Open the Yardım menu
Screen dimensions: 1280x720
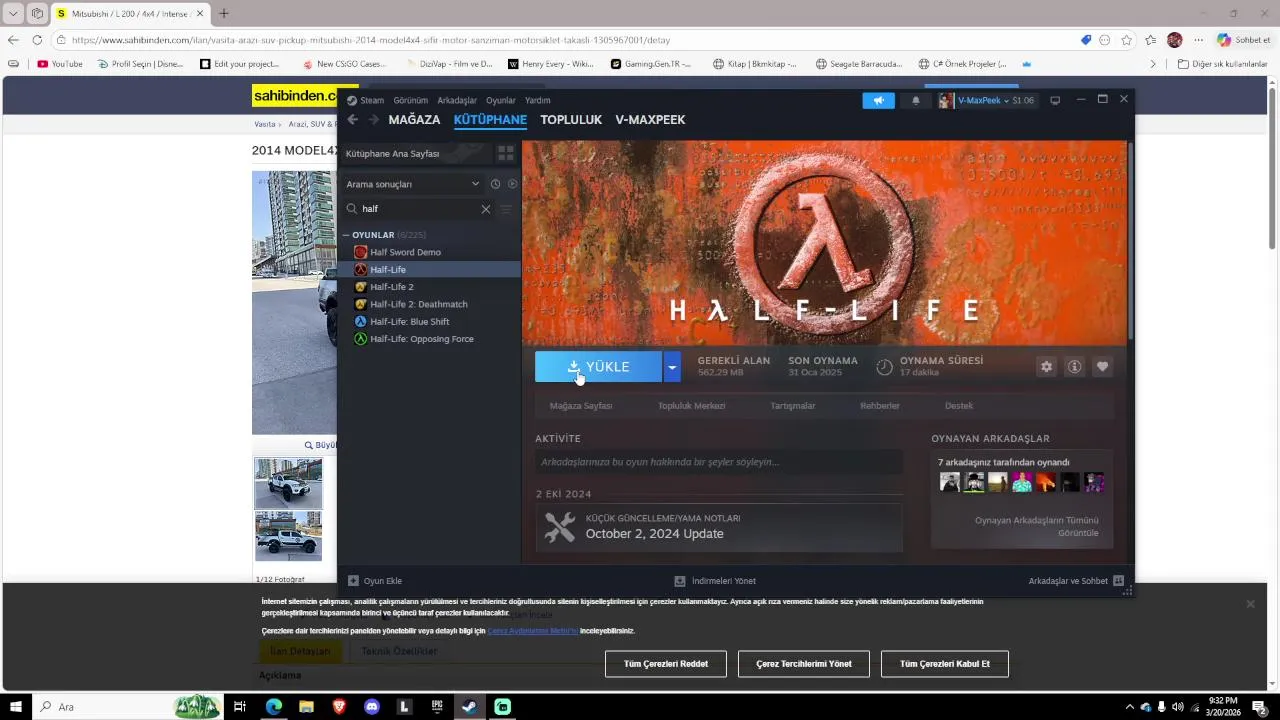point(538,100)
